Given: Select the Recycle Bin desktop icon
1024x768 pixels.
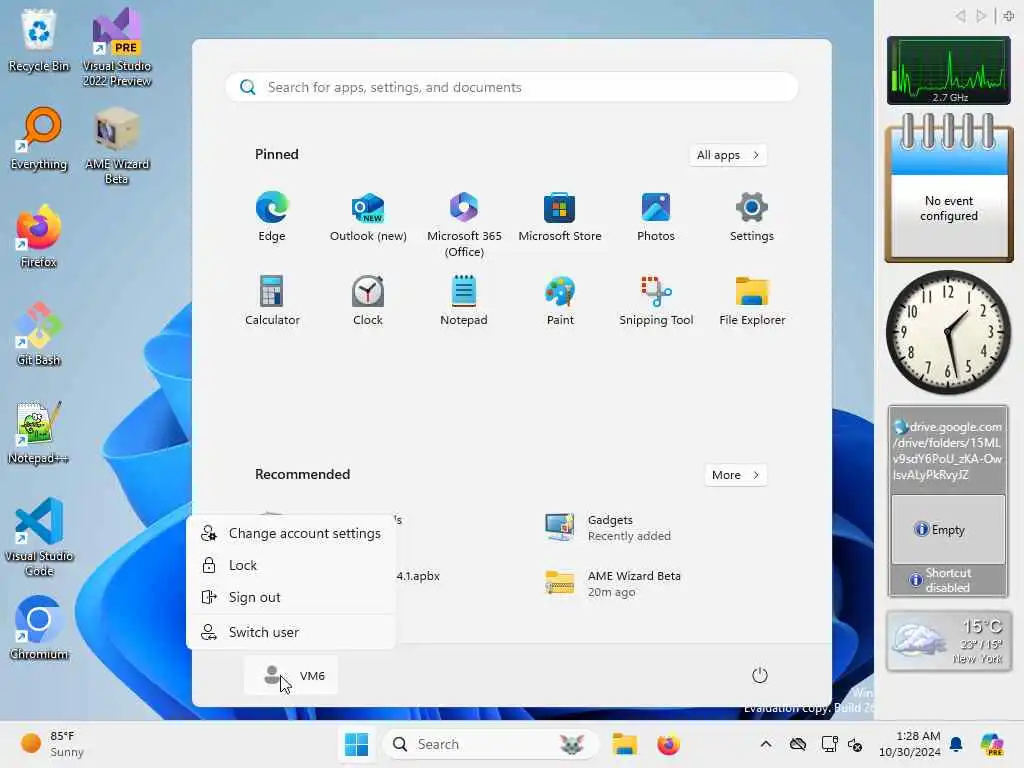Looking at the screenshot, I should tap(39, 40).
